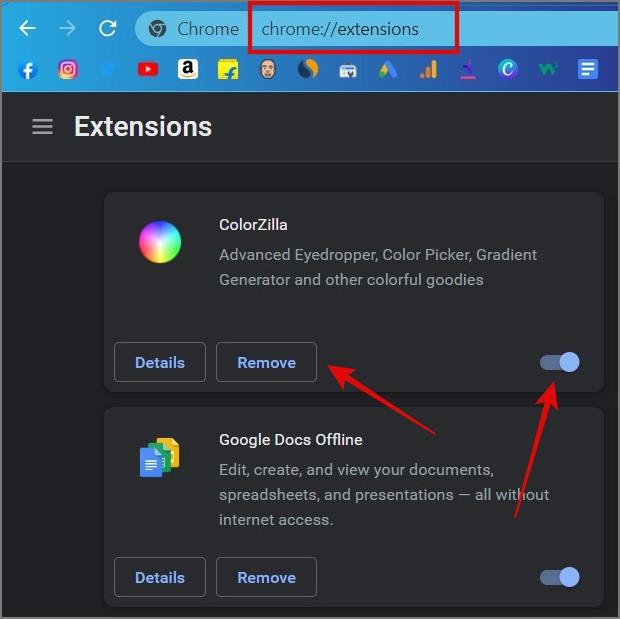Viewport: 620px width, 619px height.
Task: Click the Chrome logo in the address bar
Action: click(157, 29)
